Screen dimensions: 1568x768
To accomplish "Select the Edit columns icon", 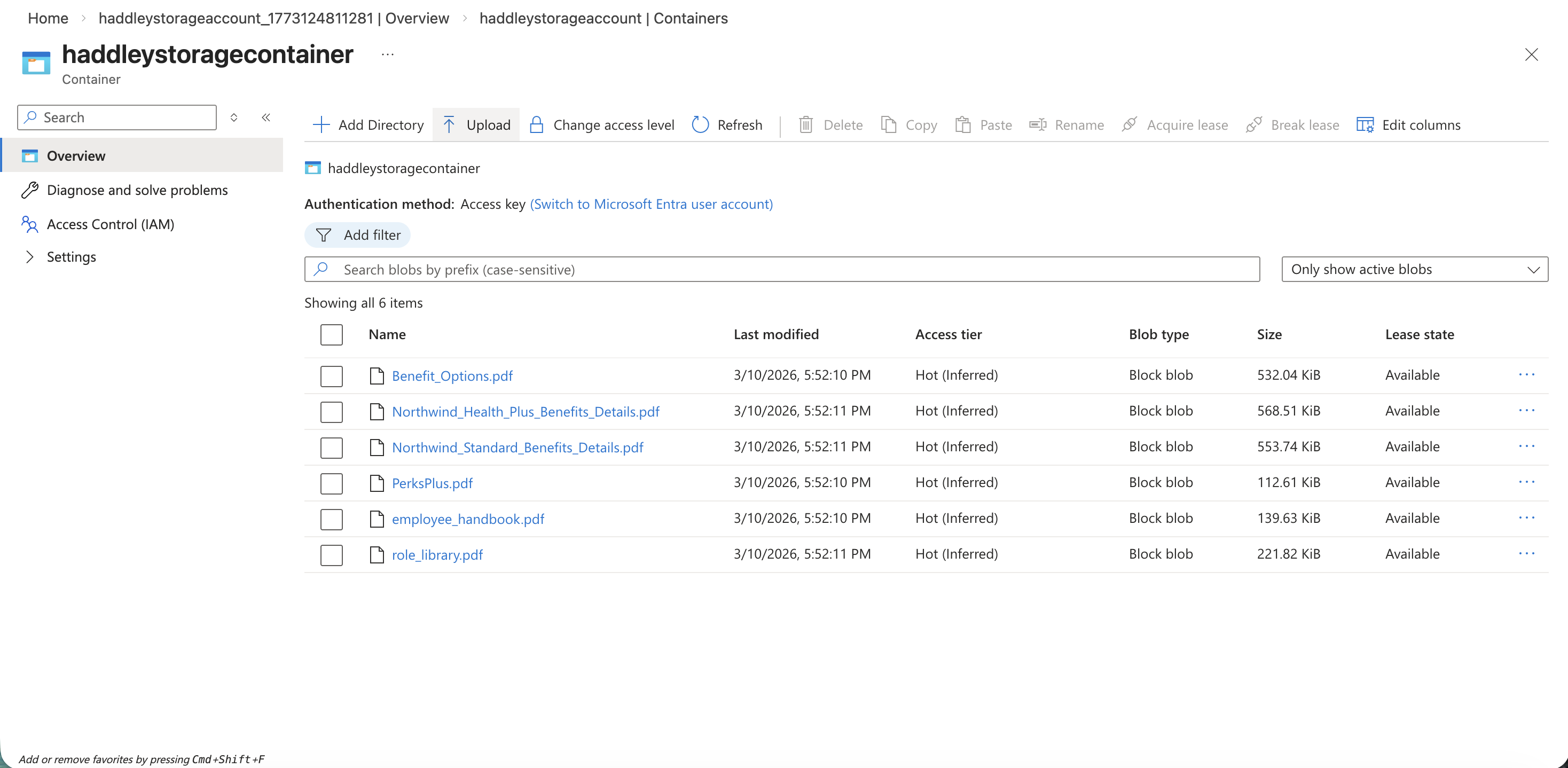I will [x=1365, y=124].
